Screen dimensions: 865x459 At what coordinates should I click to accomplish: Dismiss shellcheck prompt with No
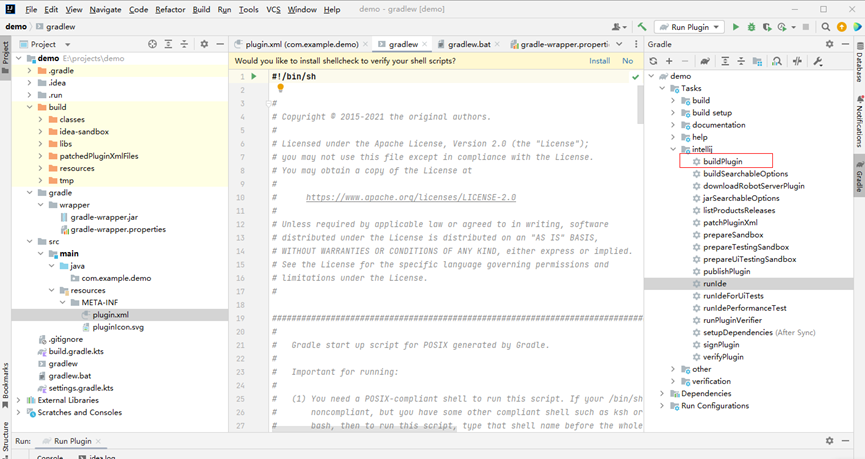[x=628, y=61]
